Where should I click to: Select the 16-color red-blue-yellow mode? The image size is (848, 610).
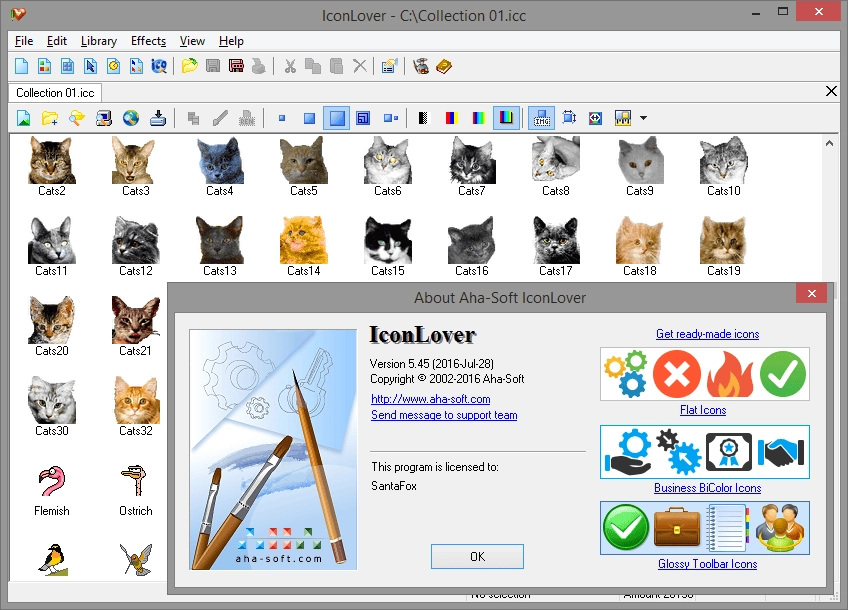[452, 118]
